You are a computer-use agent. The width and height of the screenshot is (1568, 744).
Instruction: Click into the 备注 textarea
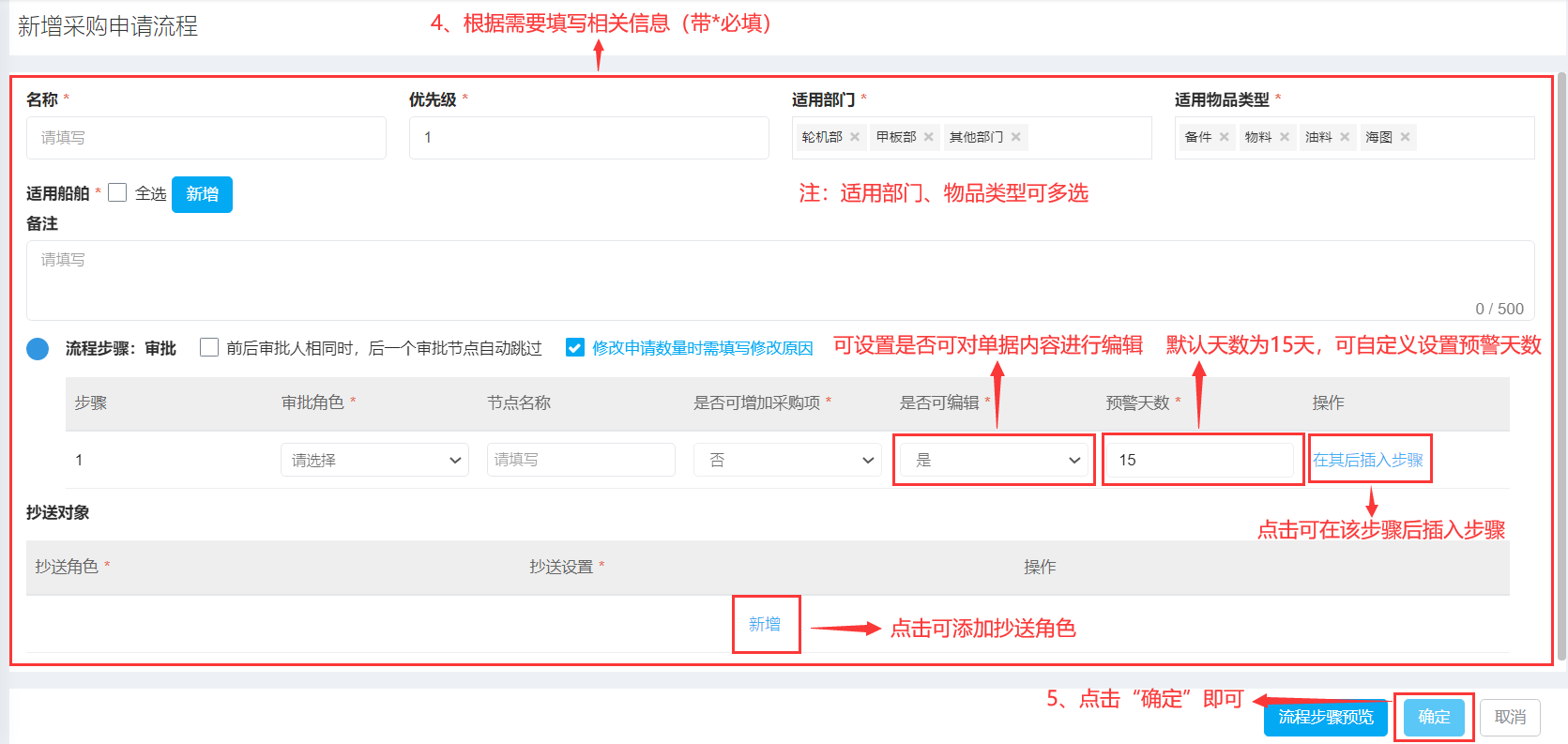pyautogui.click(x=781, y=281)
